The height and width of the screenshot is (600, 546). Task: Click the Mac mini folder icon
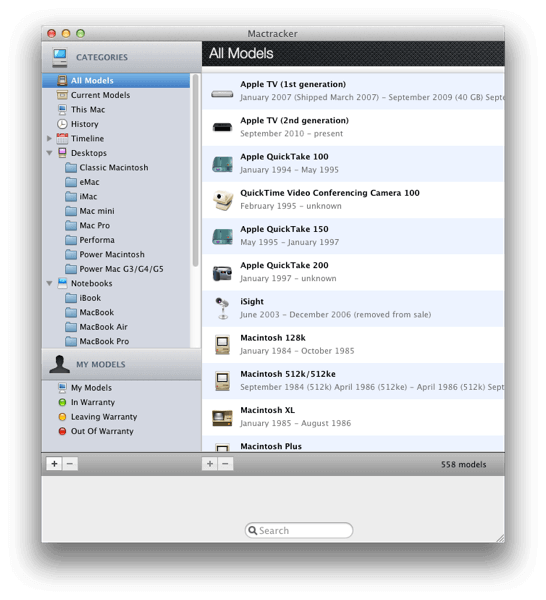(71, 211)
